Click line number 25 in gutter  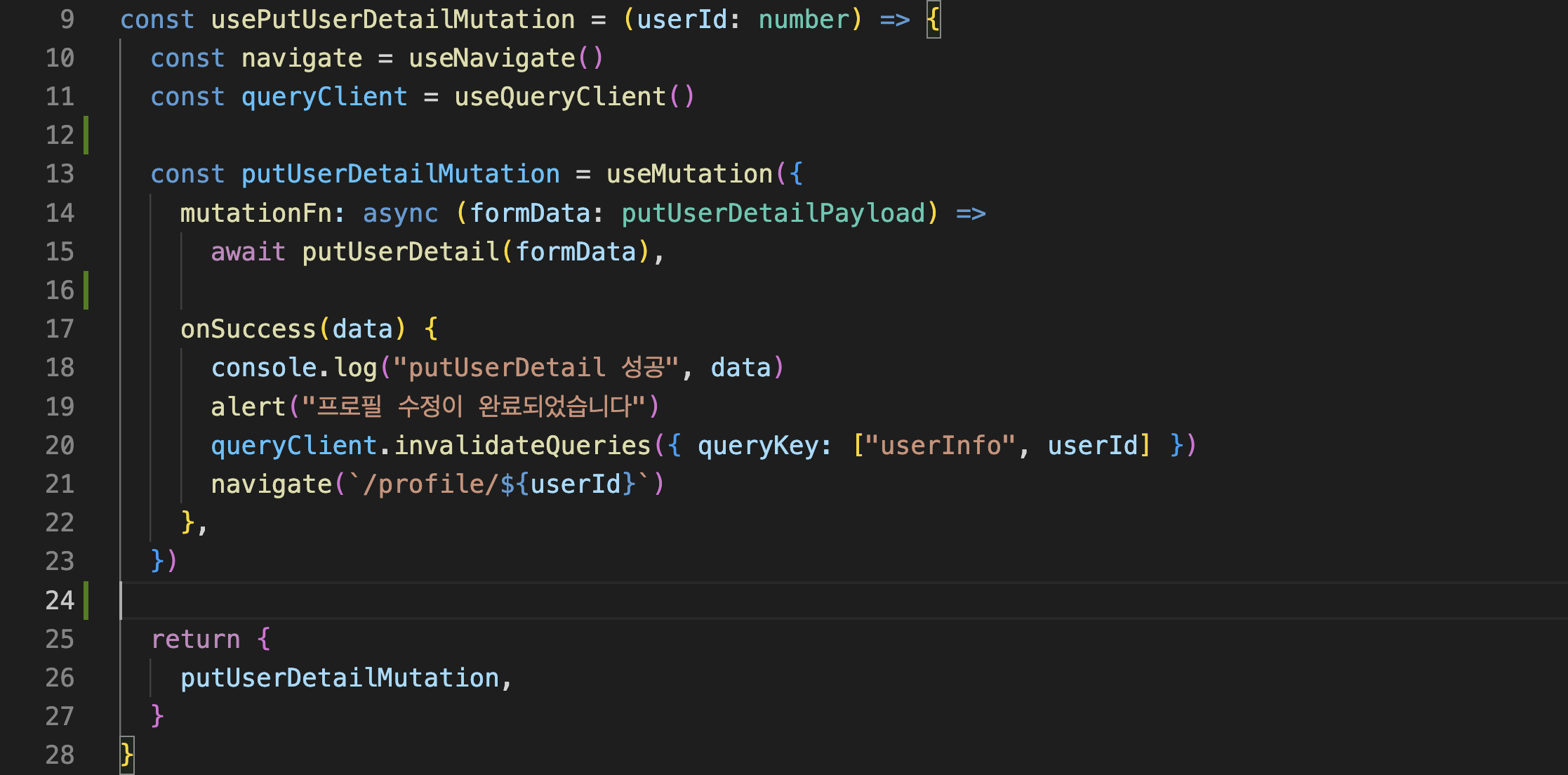(60, 640)
